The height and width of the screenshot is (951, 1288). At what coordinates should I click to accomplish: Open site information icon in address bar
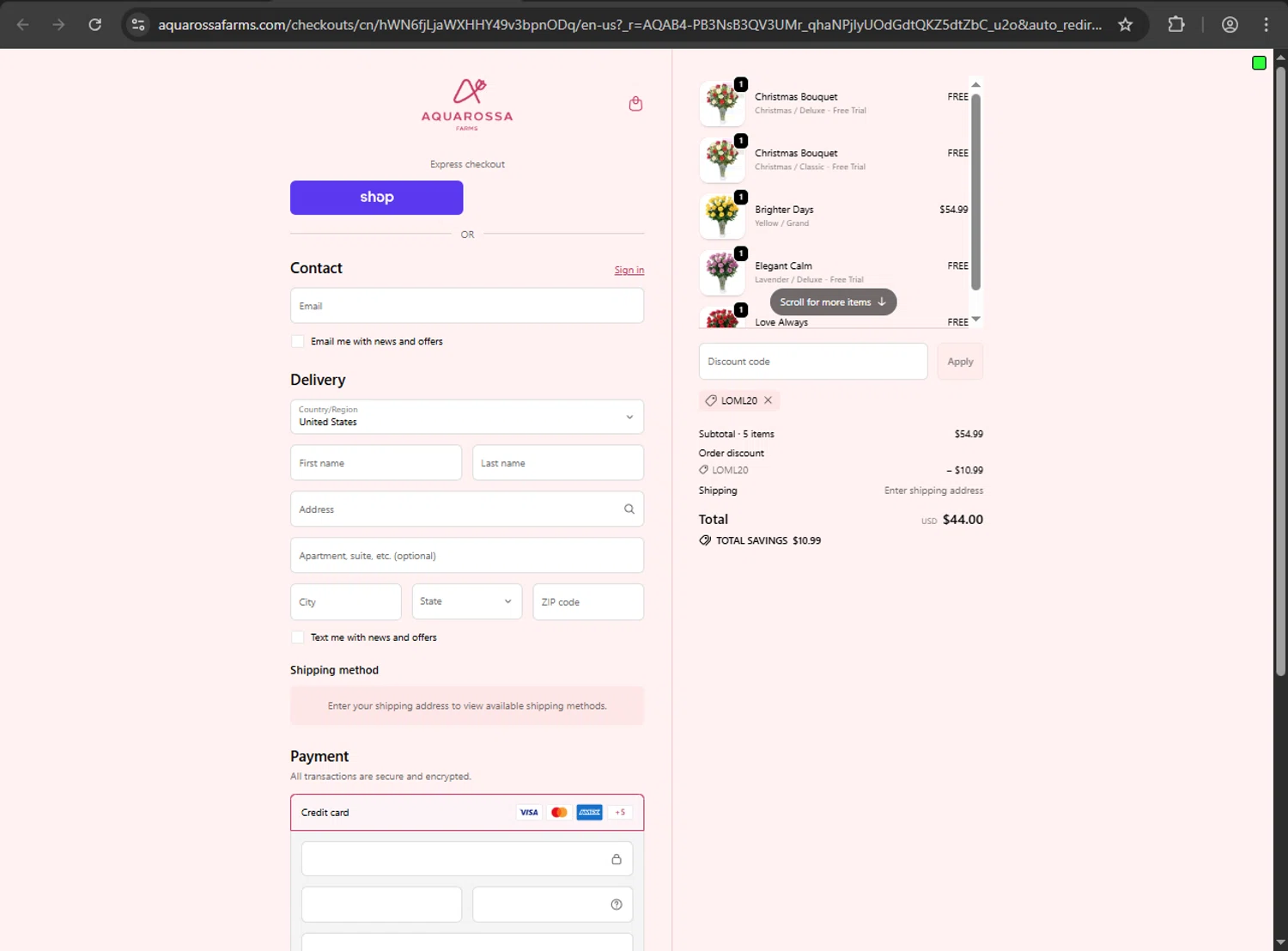pyautogui.click(x=138, y=24)
